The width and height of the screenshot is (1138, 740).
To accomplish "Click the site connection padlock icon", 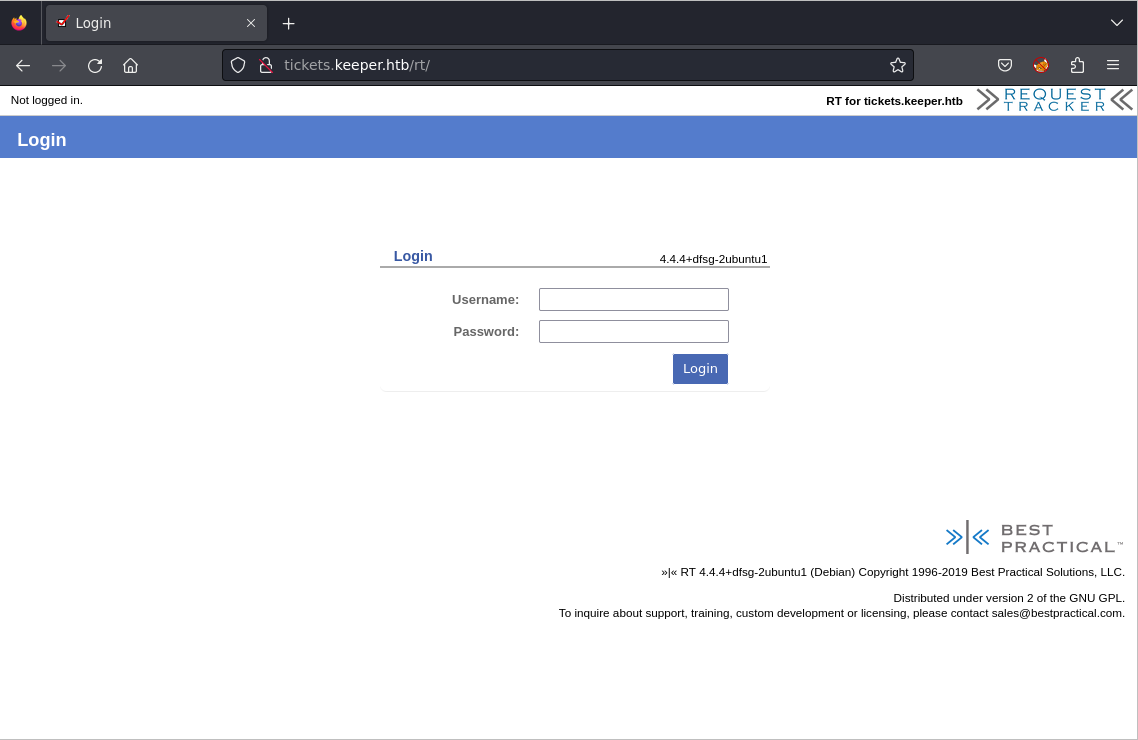I will (x=265, y=65).
